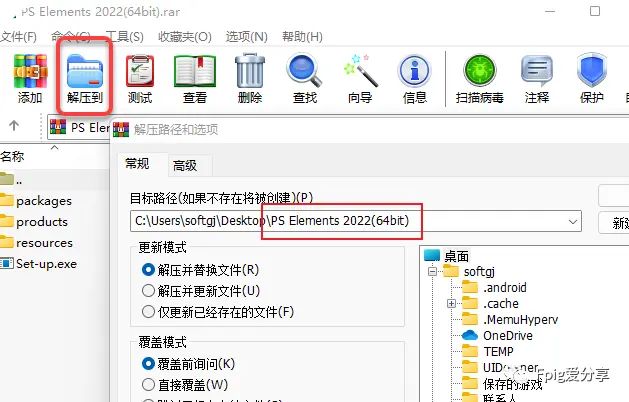Click the Test (测试) toolbar icon

(140, 79)
